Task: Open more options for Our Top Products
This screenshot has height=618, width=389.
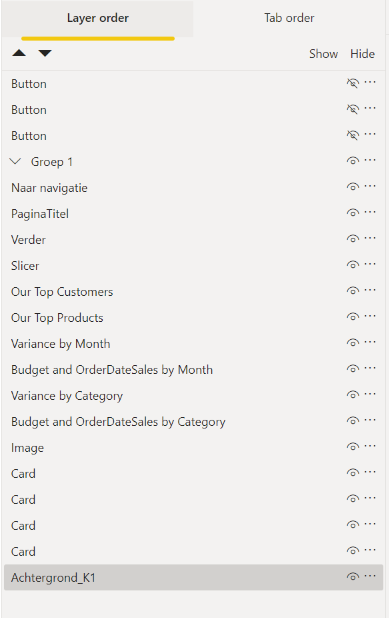Action: point(370,316)
